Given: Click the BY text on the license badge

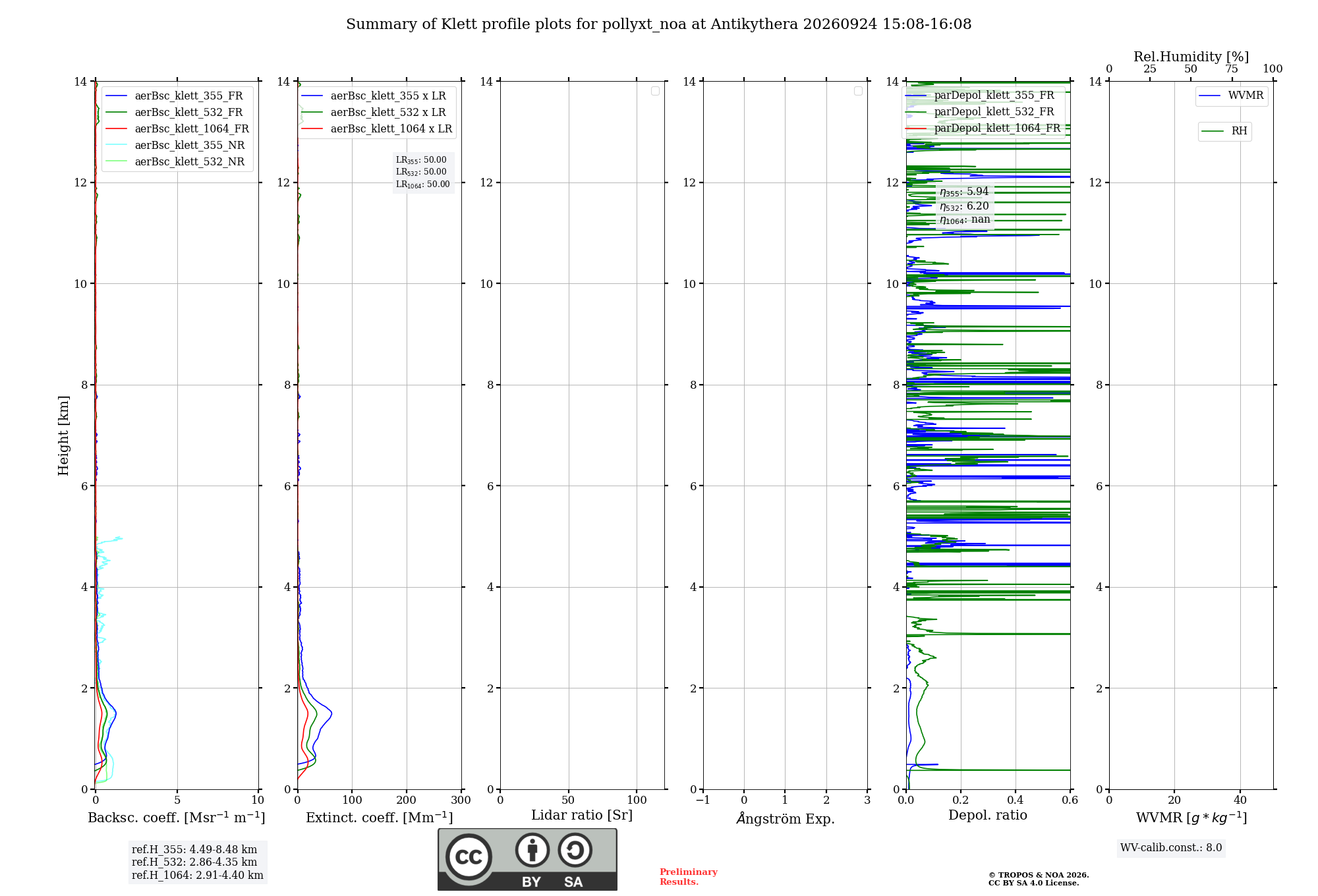Looking at the screenshot, I should click(531, 882).
